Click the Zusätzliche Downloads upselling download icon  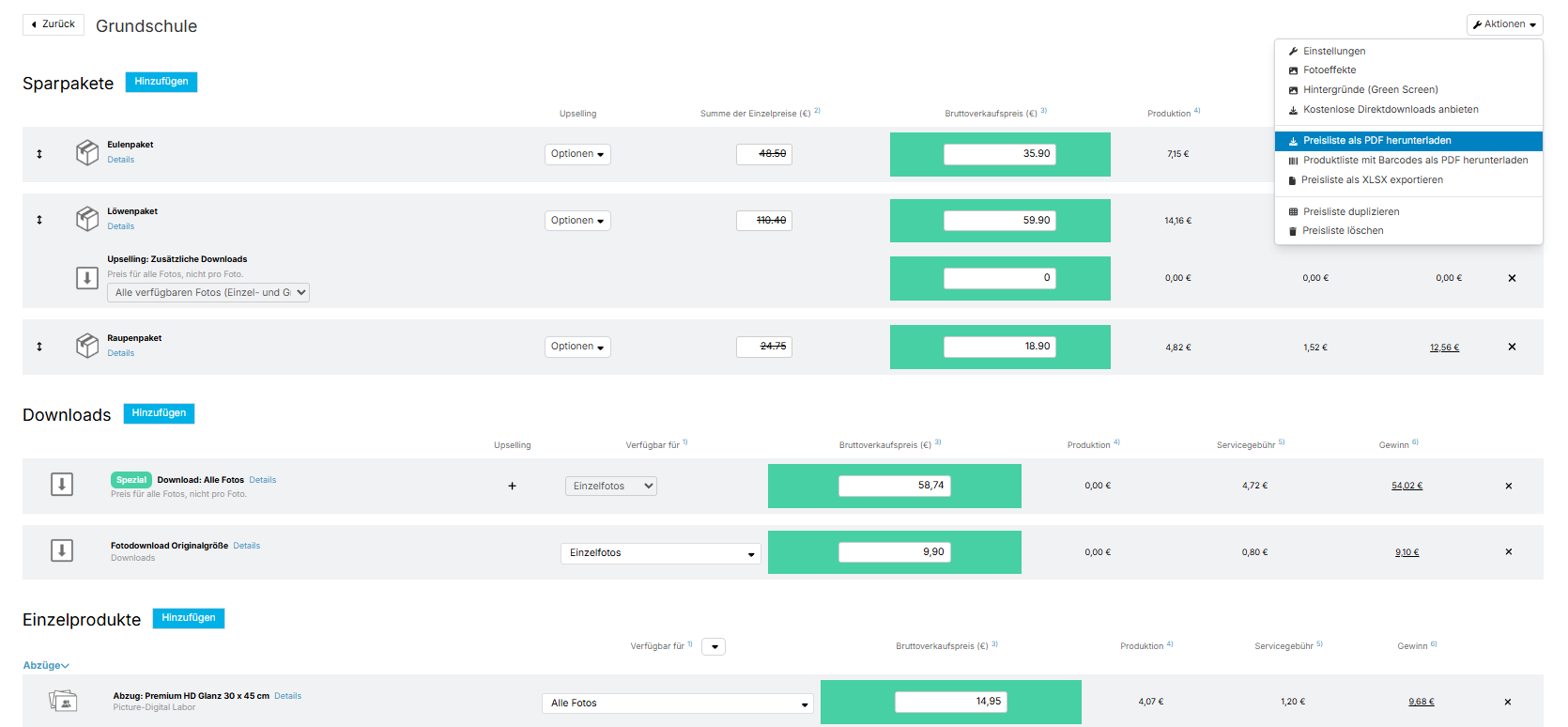point(87,278)
